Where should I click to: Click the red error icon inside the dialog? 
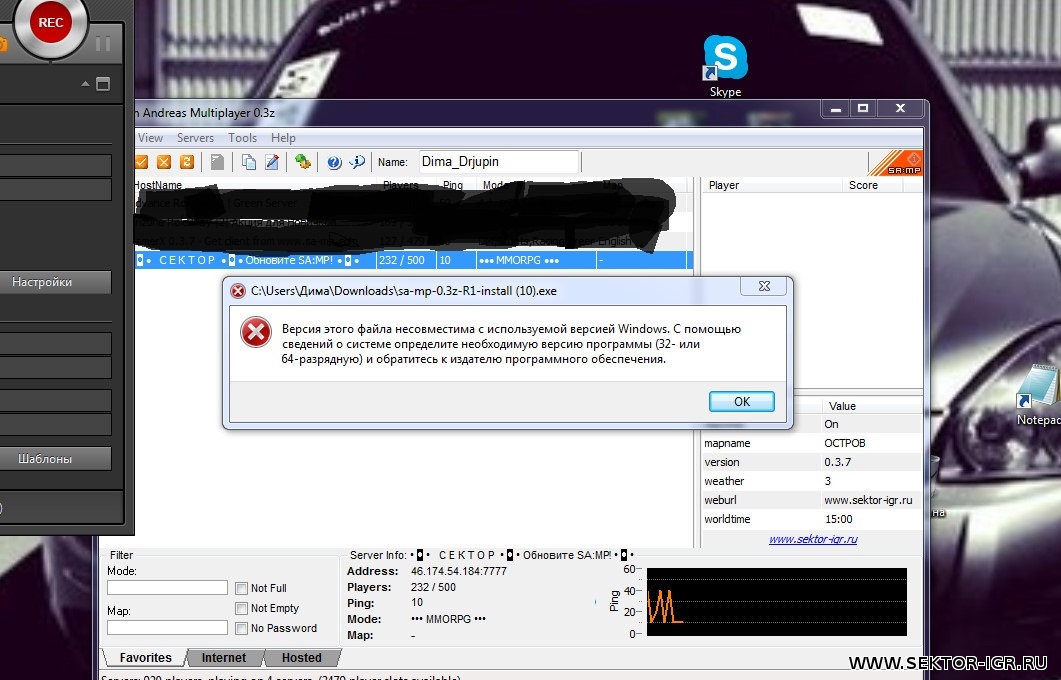point(256,332)
